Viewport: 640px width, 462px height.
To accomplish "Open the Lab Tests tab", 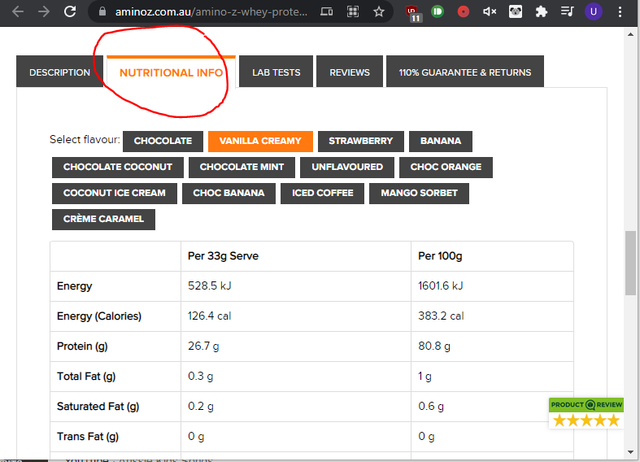I will coord(276,72).
